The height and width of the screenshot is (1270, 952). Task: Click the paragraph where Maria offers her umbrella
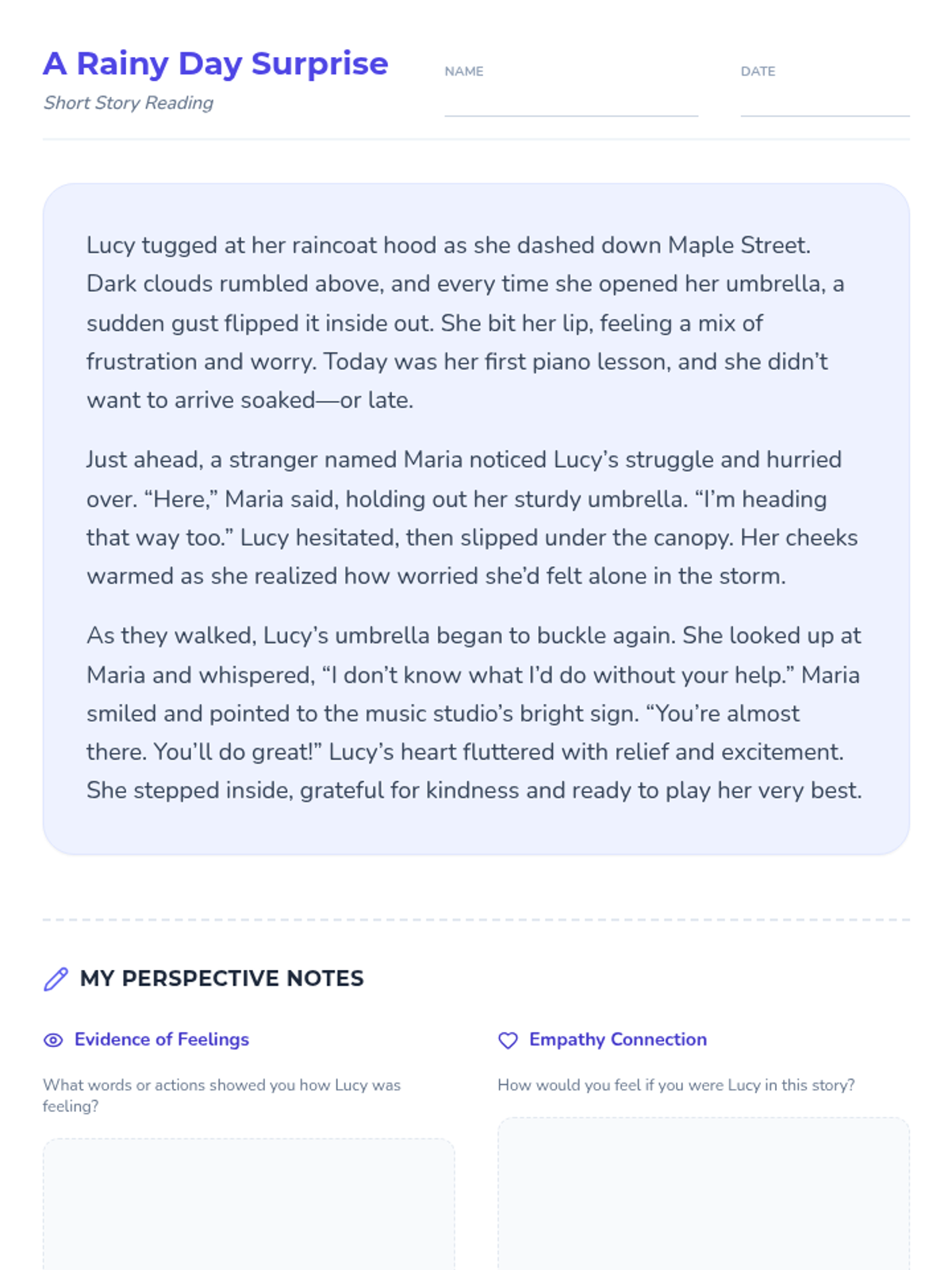click(472, 518)
